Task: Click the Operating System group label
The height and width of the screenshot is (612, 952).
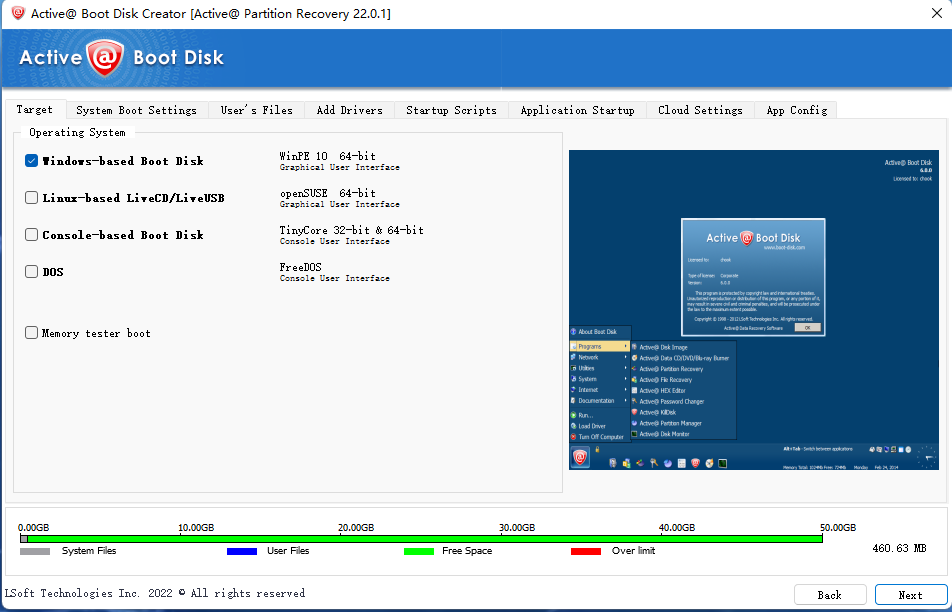Action: click(x=77, y=132)
